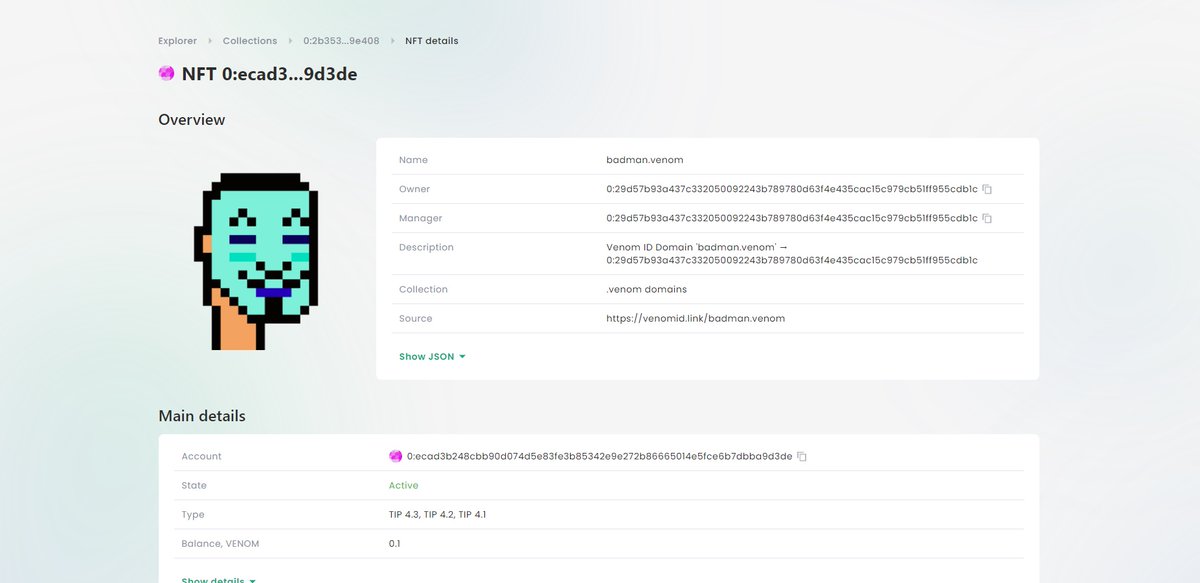Copy the Owner address
The height and width of the screenshot is (583, 1200).
pyautogui.click(x=987, y=189)
